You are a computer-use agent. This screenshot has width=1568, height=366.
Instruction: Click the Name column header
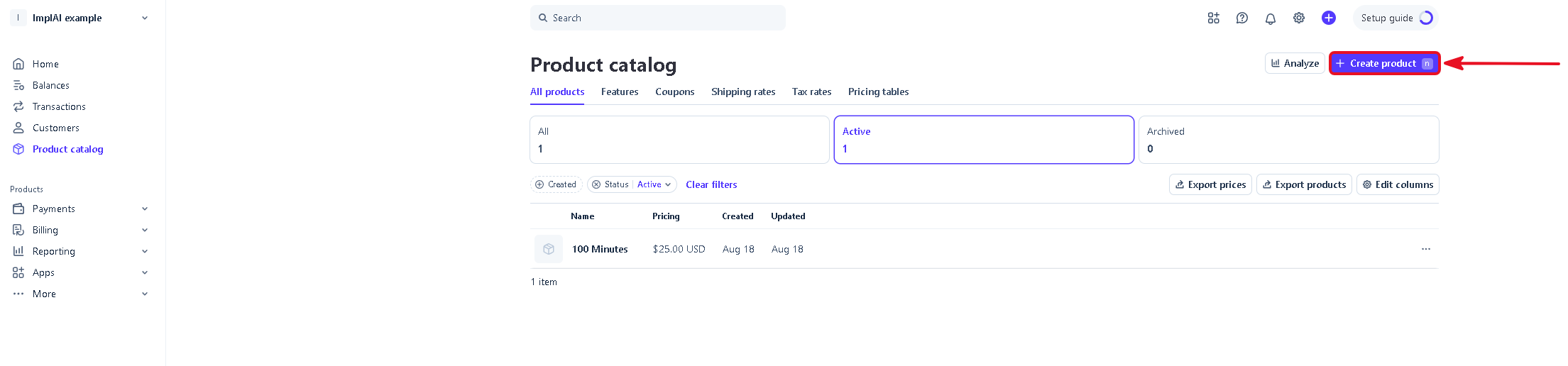[x=582, y=216]
